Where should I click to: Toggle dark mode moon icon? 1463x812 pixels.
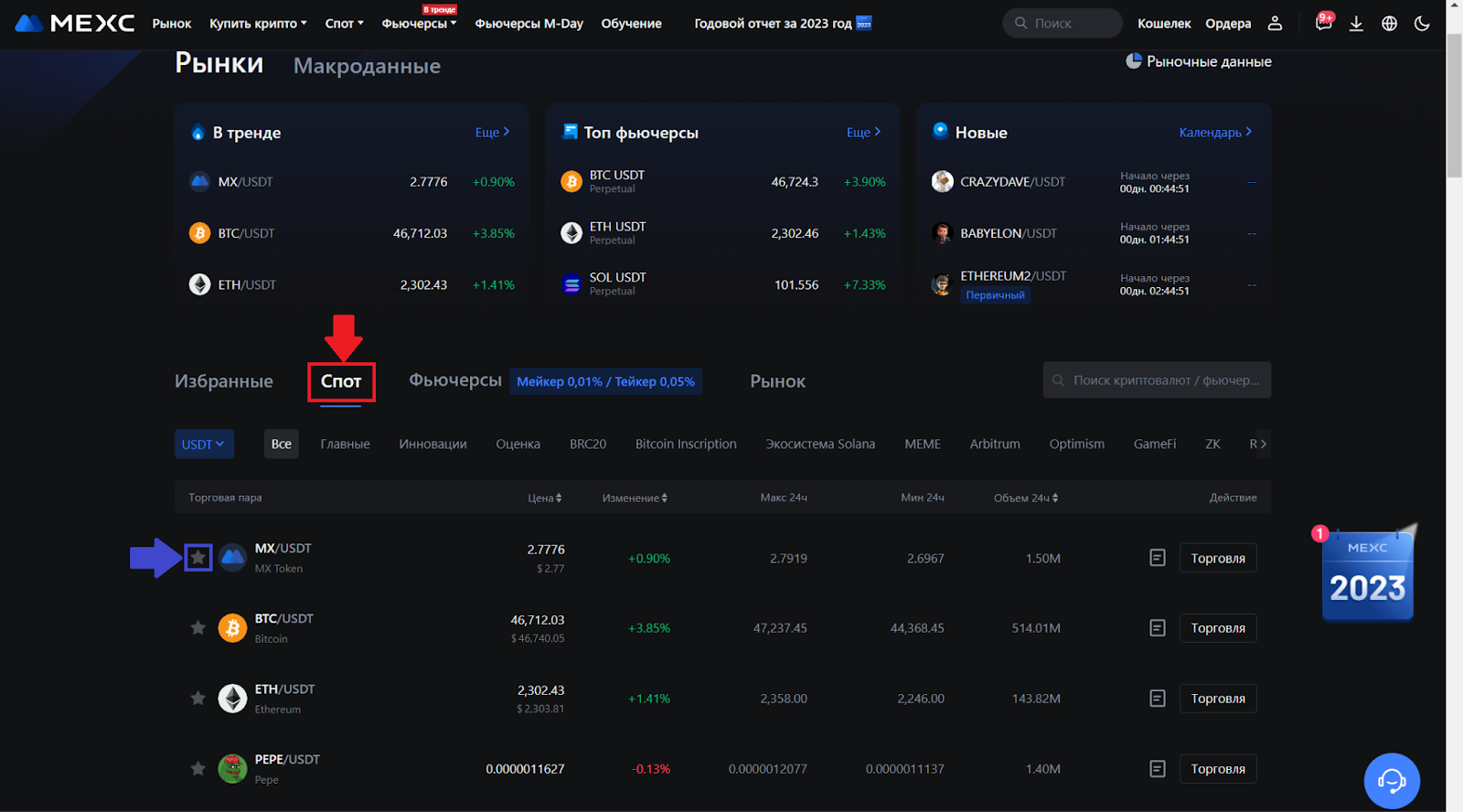coord(1422,24)
